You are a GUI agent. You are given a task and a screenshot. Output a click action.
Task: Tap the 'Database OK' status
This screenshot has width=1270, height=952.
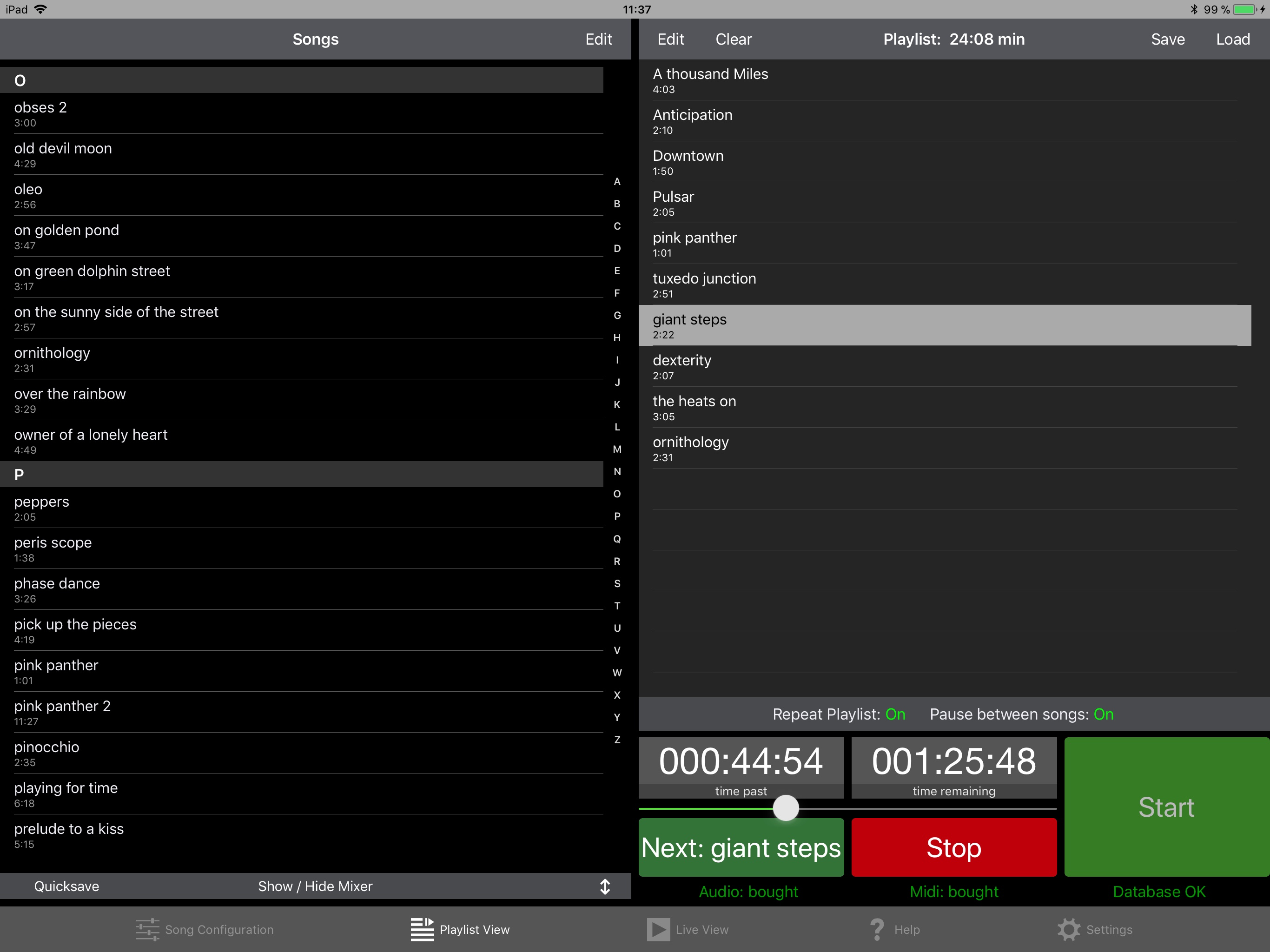tap(1159, 892)
